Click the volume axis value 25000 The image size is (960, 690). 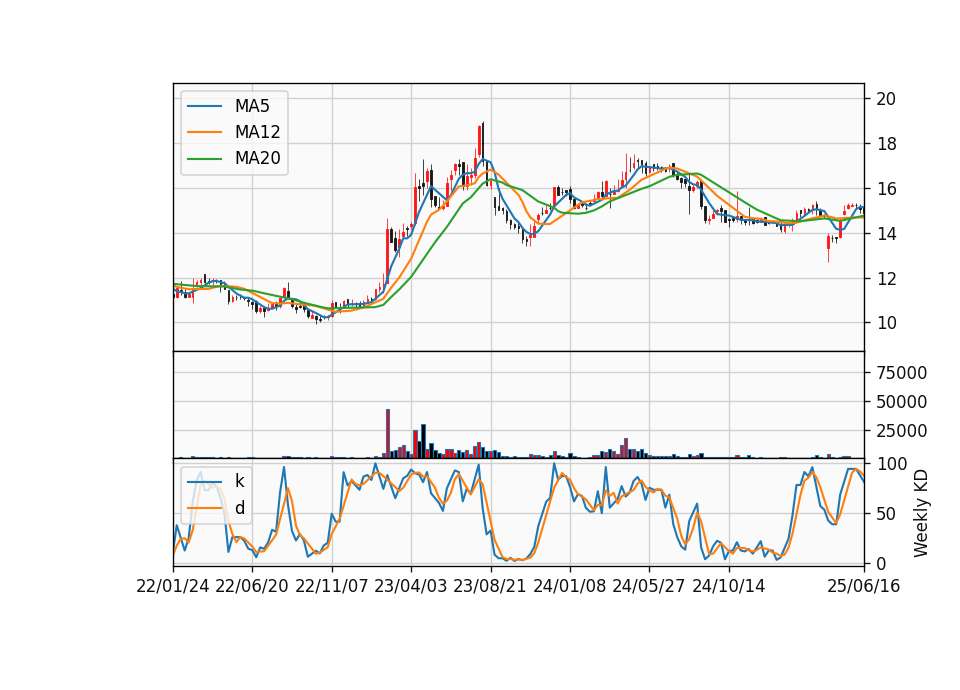(901, 431)
